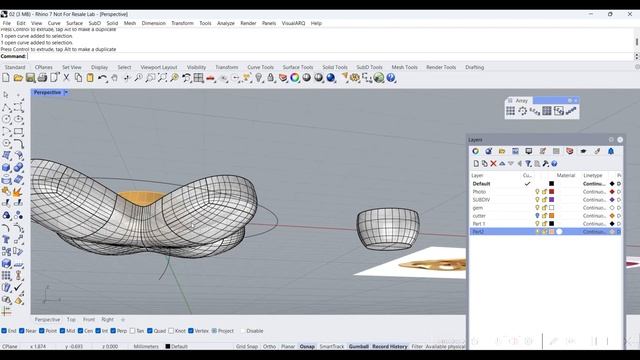Viewport: 640px width, 360px height.
Task: Click the four-viewports layout icon
Action: pos(199,78)
